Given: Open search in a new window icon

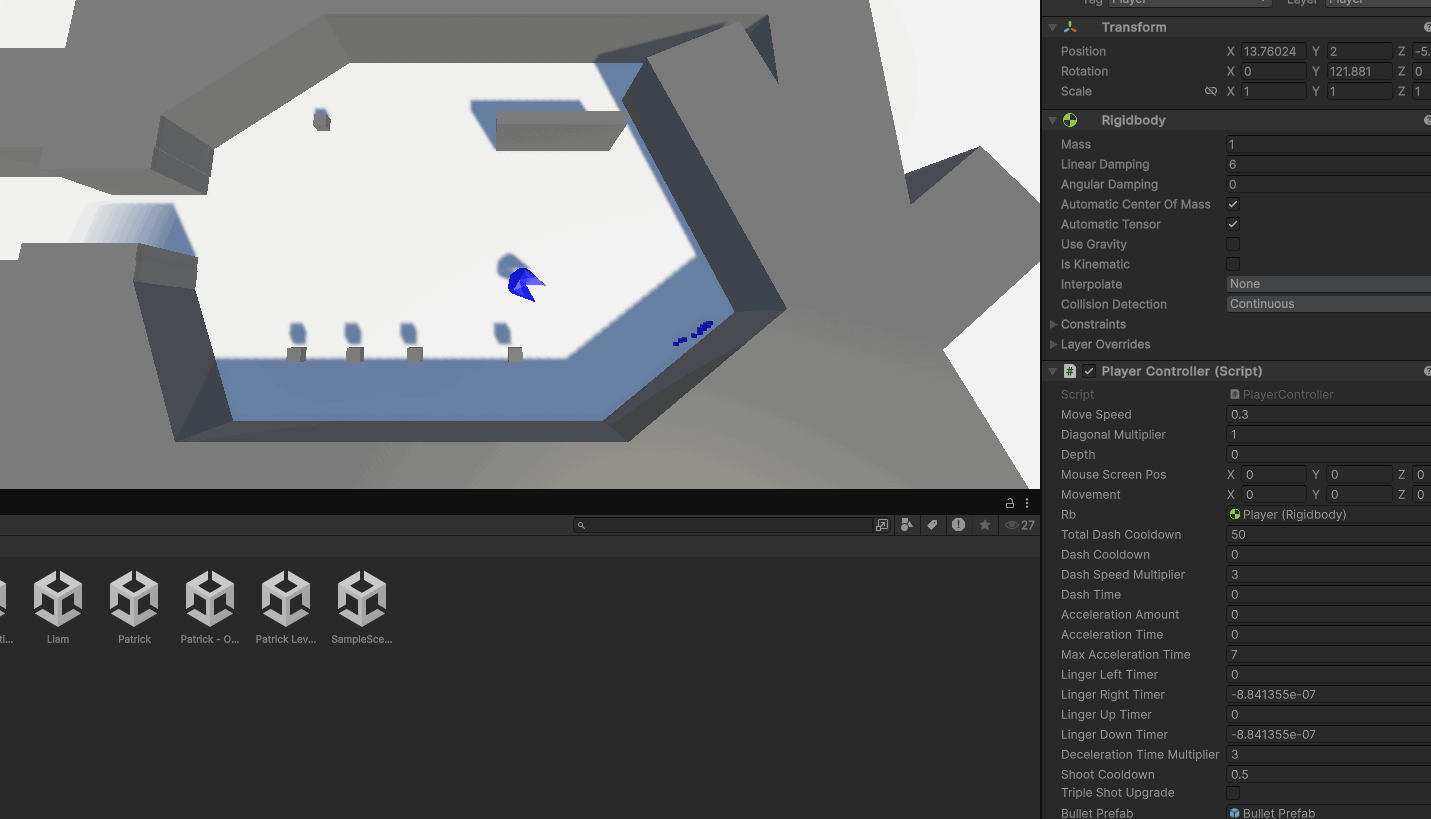Looking at the screenshot, I should (x=882, y=525).
